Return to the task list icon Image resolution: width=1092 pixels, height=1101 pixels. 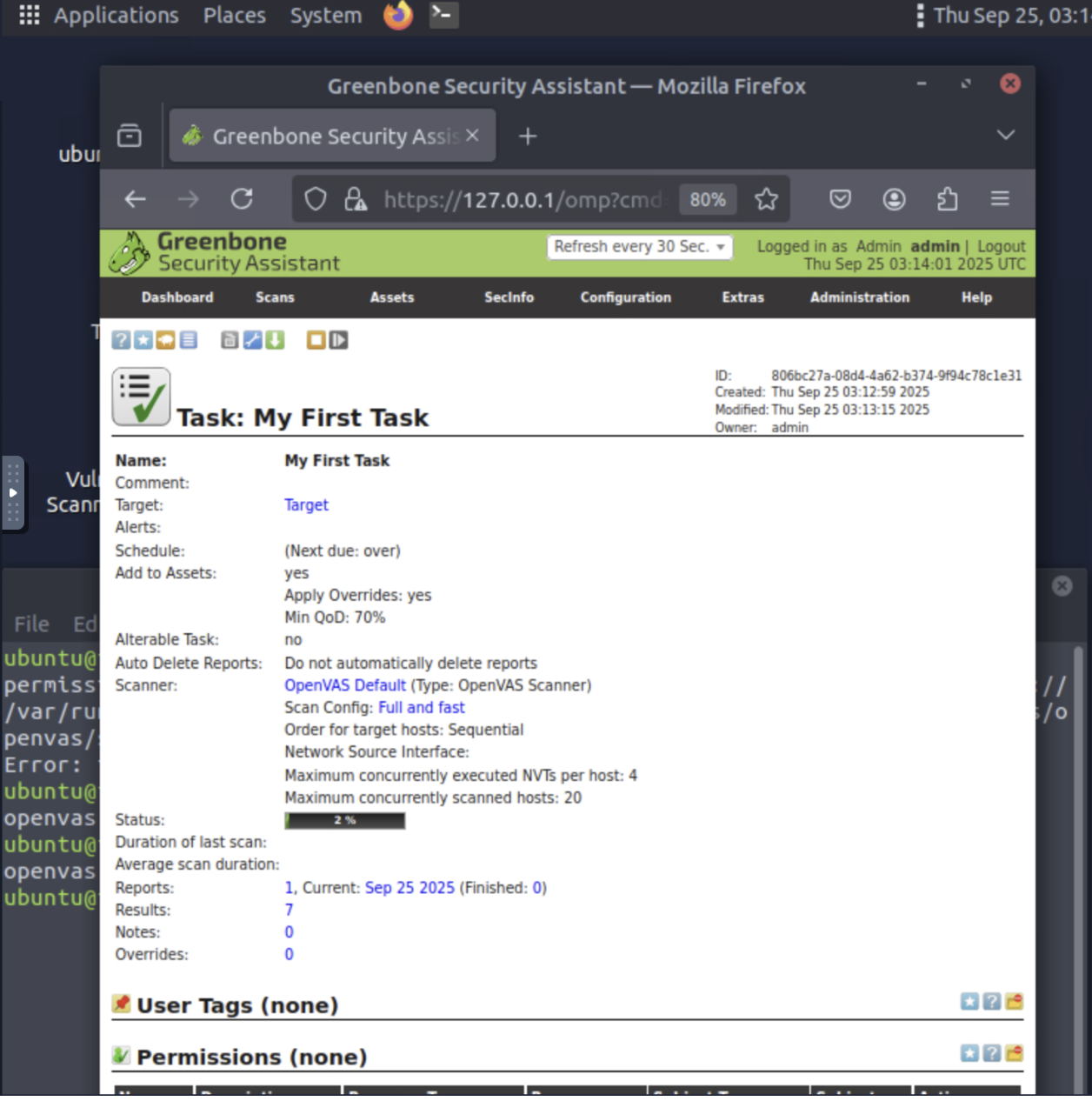[188, 340]
